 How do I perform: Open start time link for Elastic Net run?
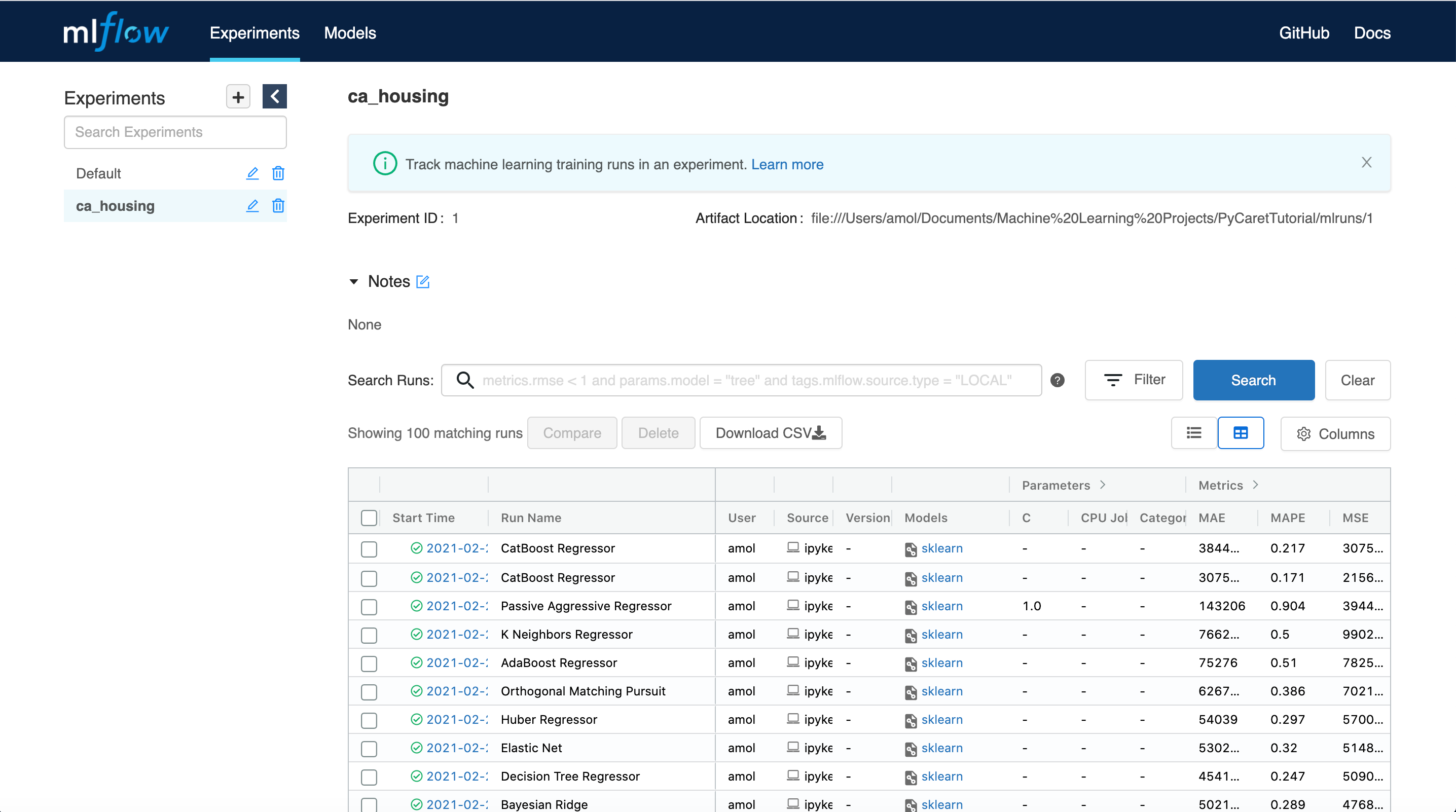pyautogui.click(x=457, y=748)
